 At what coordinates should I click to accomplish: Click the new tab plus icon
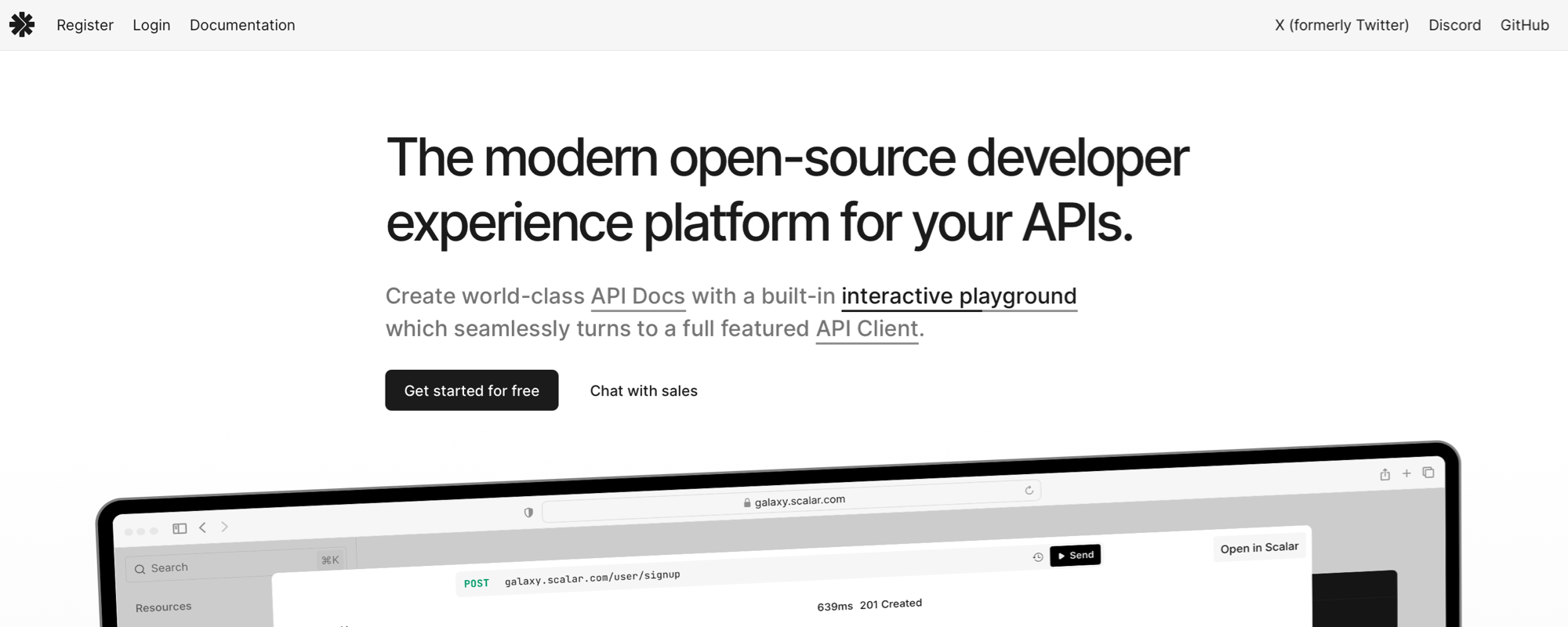click(x=1406, y=473)
